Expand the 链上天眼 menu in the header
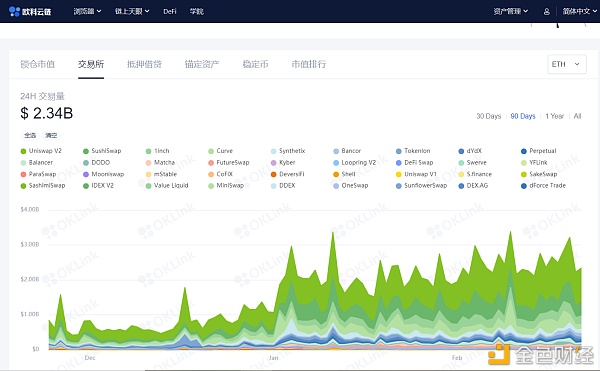The image size is (600, 371). tap(132, 11)
